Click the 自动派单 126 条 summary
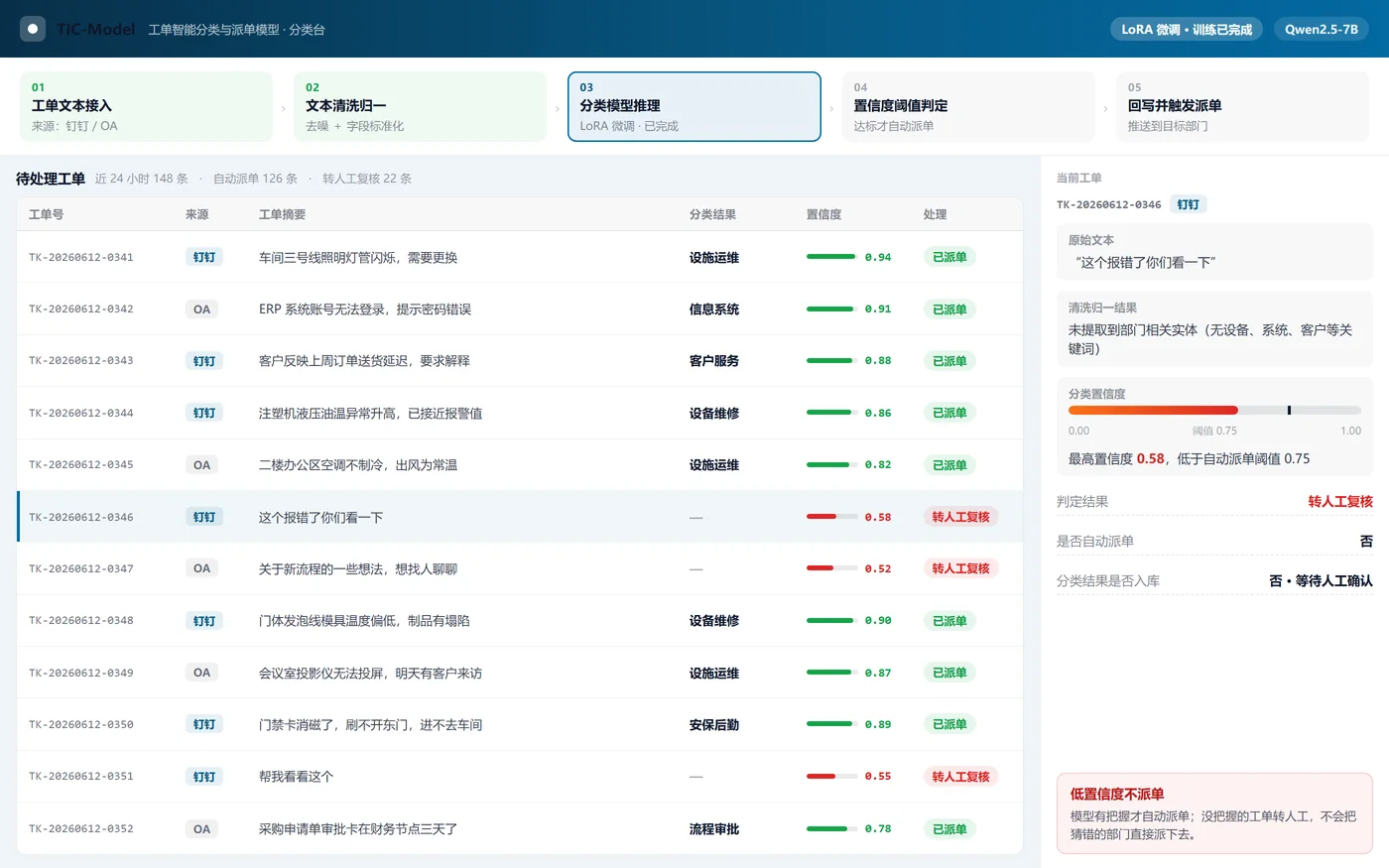This screenshot has height=868, width=1389. pos(255,179)
